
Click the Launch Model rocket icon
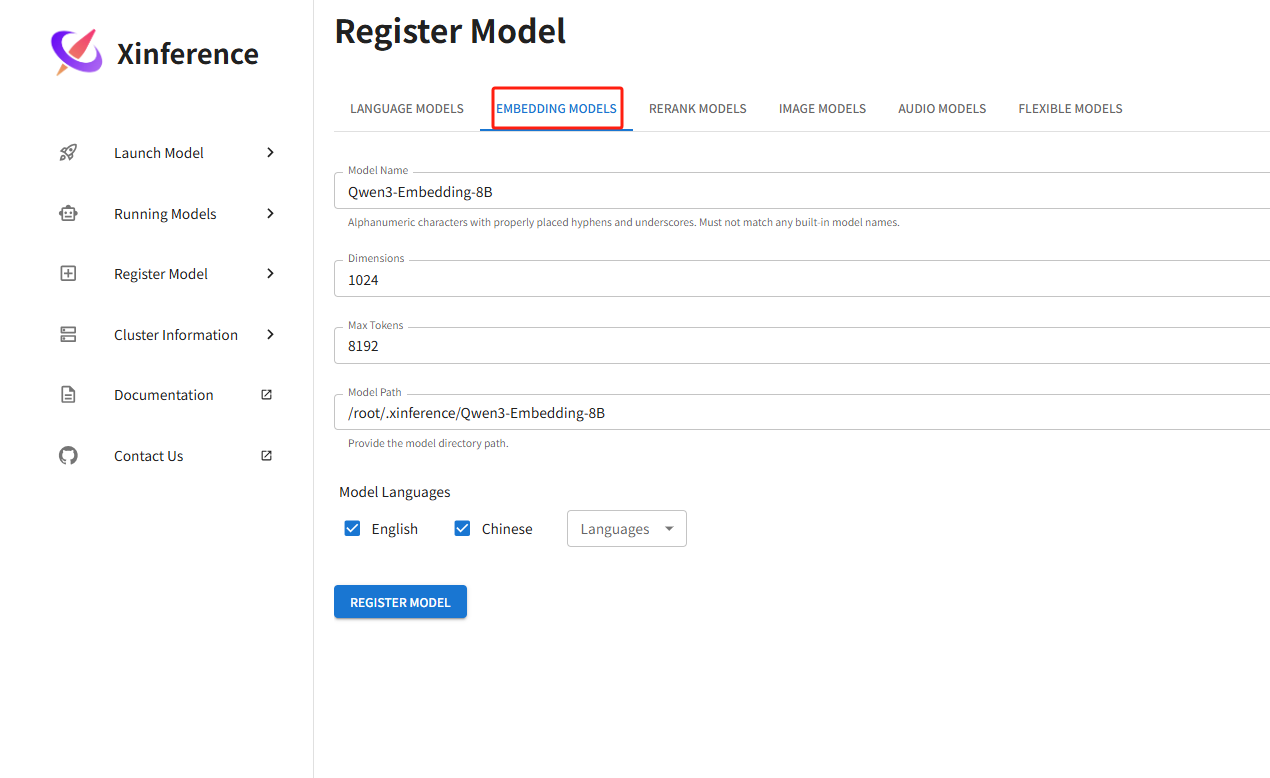pos(68,153)
